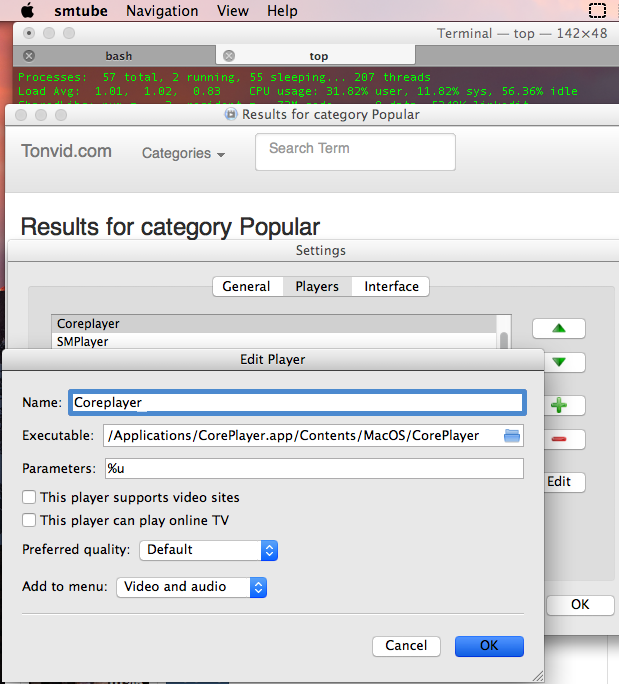Click the dashed screenshot icon in menu bar
Image resolution: width=619 pixels, height=684 pixels.
[597, 10]
